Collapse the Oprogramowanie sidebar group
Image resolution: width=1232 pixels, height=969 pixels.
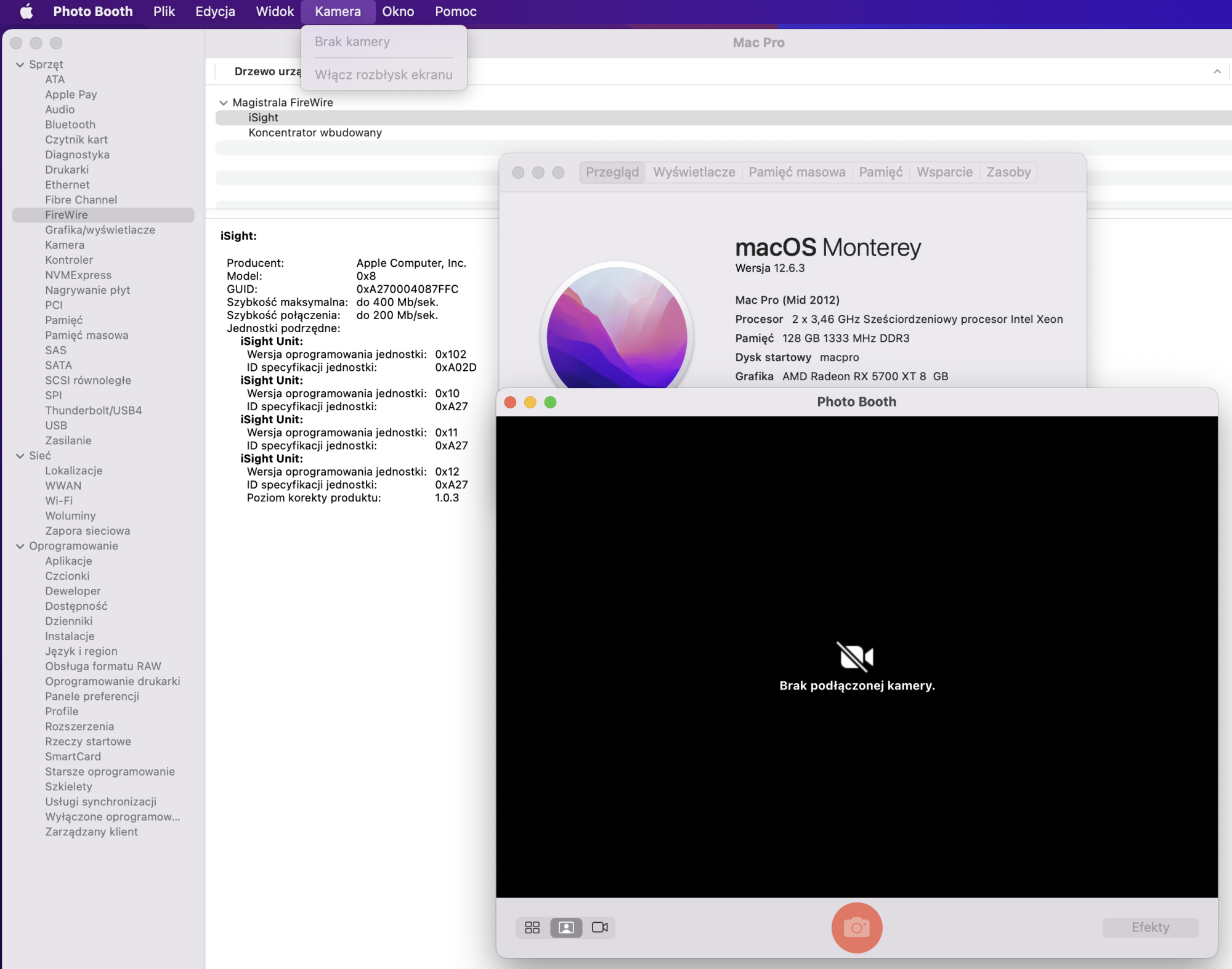pyautogui.click(x=20, y=546)
